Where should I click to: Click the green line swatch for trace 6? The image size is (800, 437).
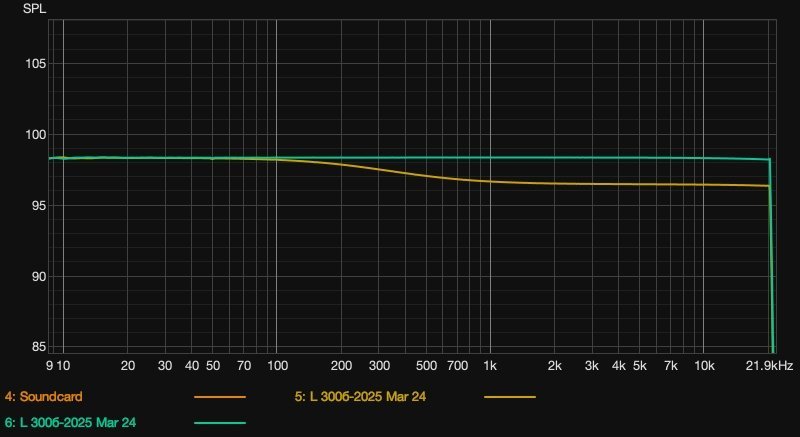tap(220, 424)
